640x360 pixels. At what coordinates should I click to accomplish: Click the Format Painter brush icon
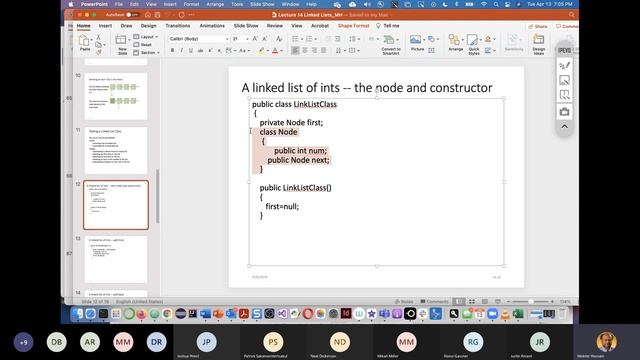98,52
